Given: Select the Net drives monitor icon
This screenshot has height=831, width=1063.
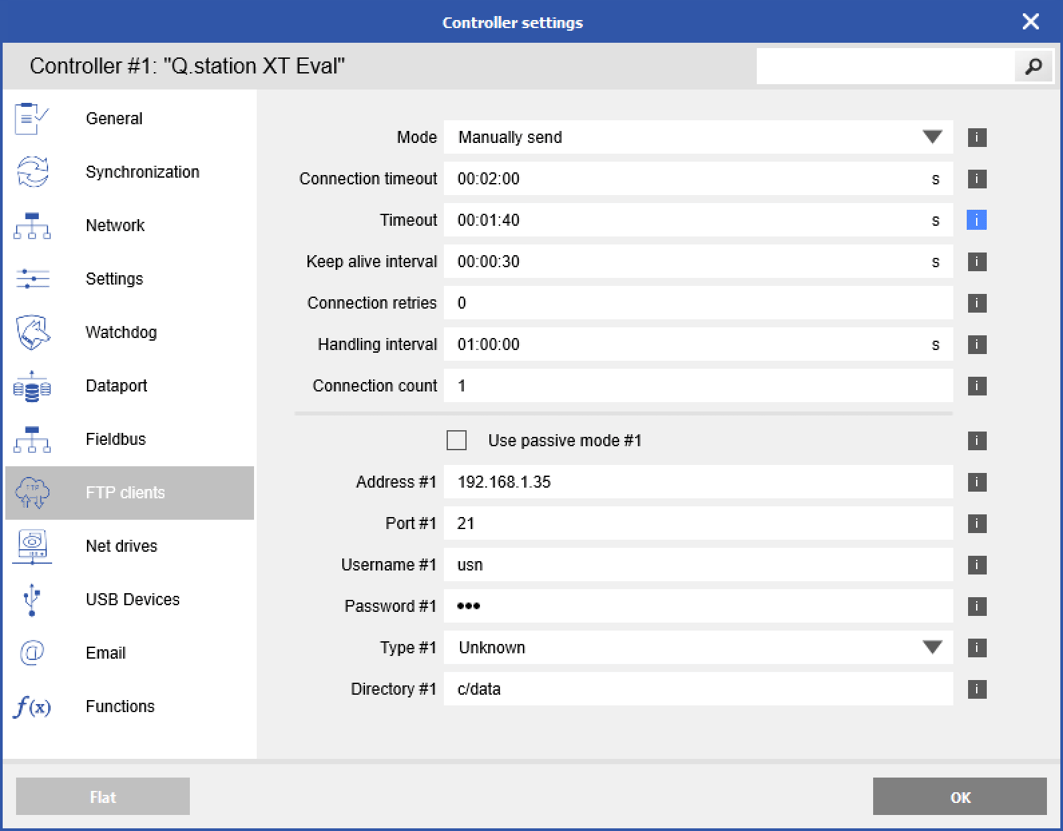Looking at the screenshot, I should pyautogui.click(x=32, y=546).
